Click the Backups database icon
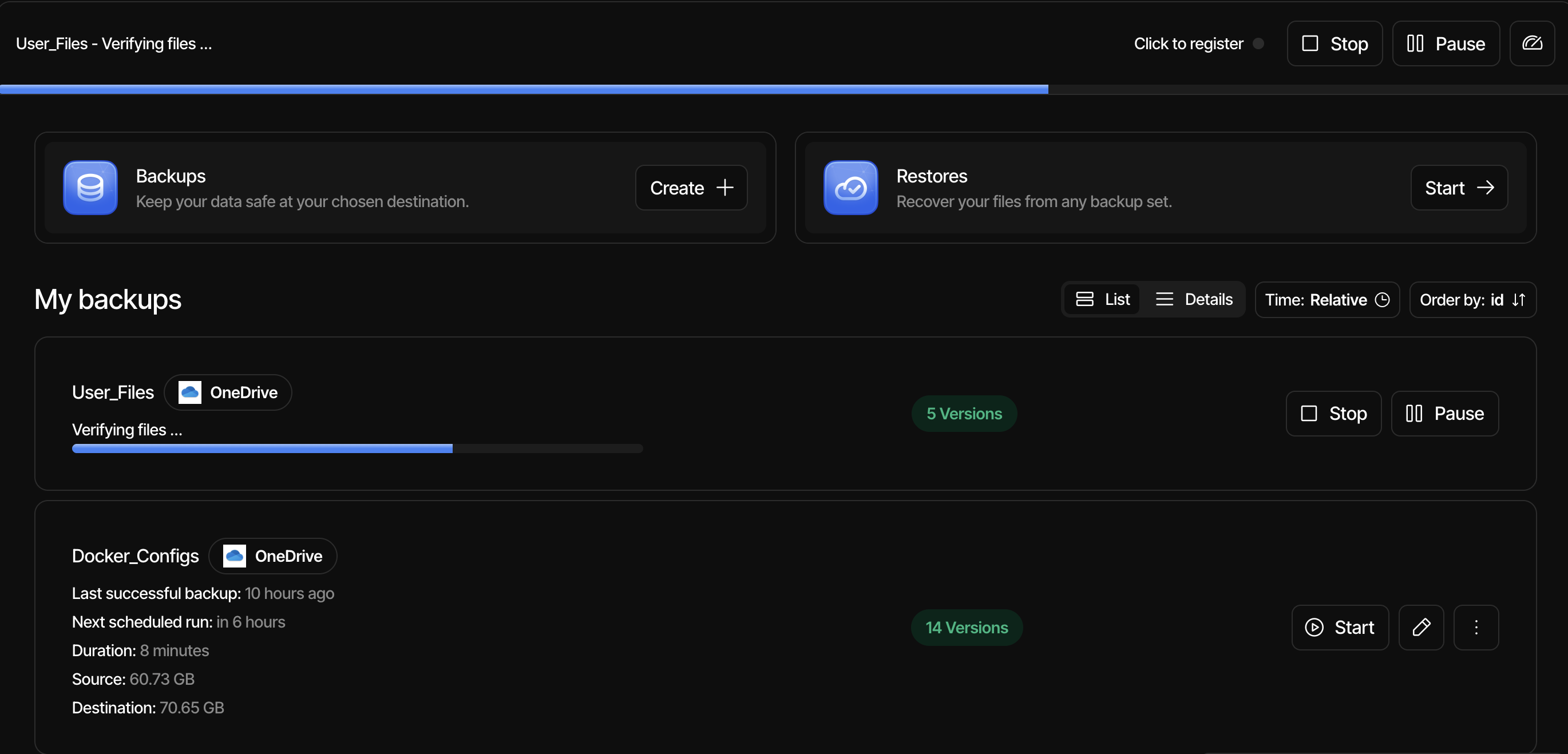Viewport: 1568px width, 754px height. (x=90, y=188)
